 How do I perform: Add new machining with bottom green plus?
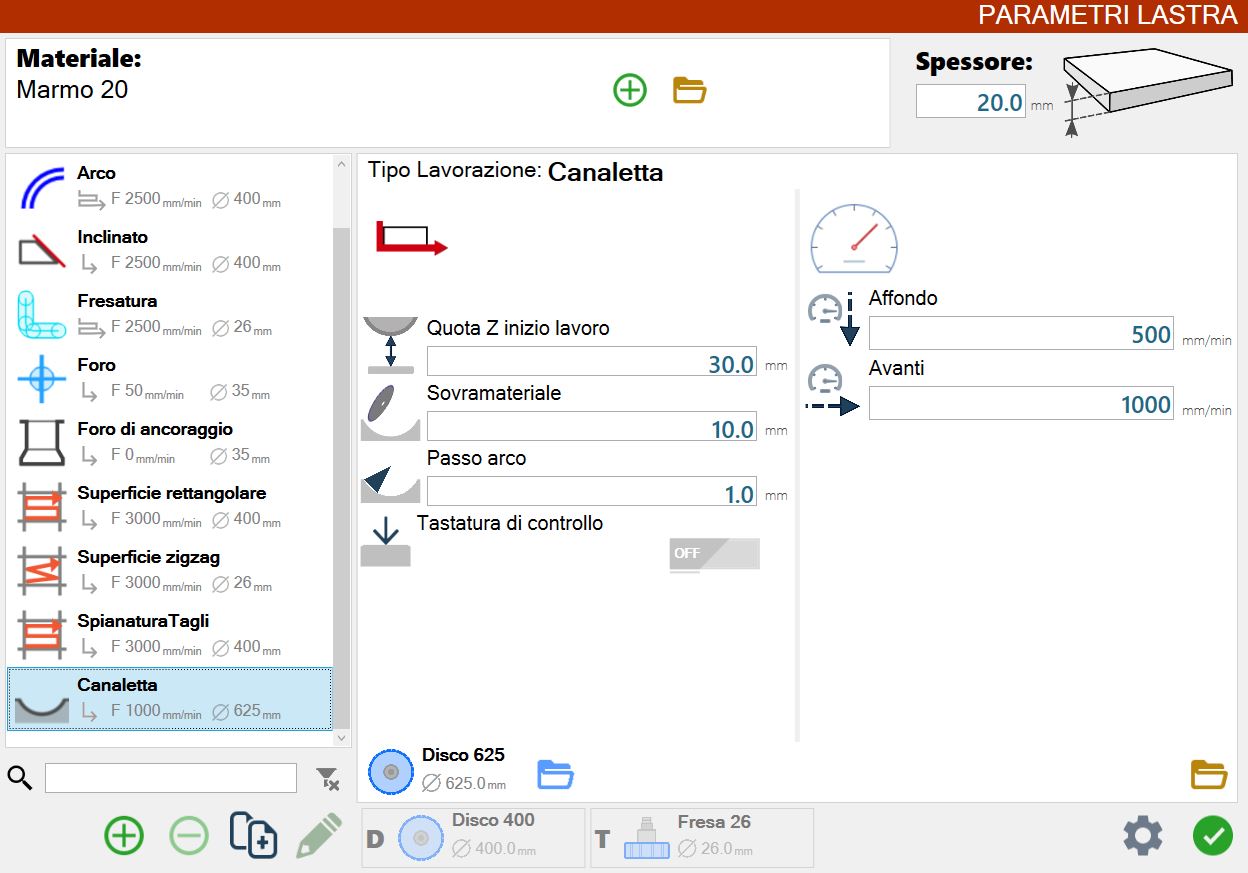click(x=124, y=835)
